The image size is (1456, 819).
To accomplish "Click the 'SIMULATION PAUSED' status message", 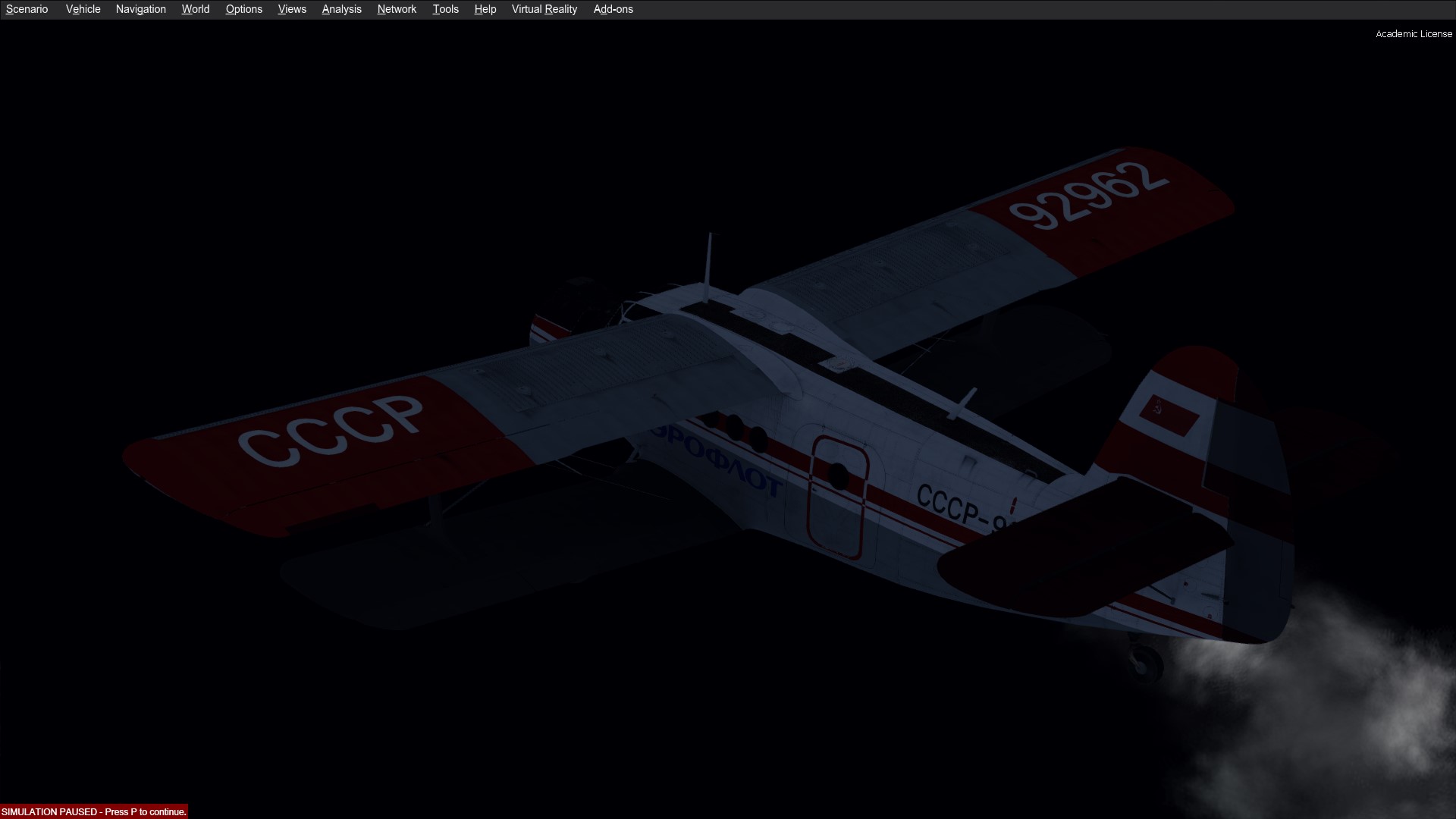I will 94,811.
